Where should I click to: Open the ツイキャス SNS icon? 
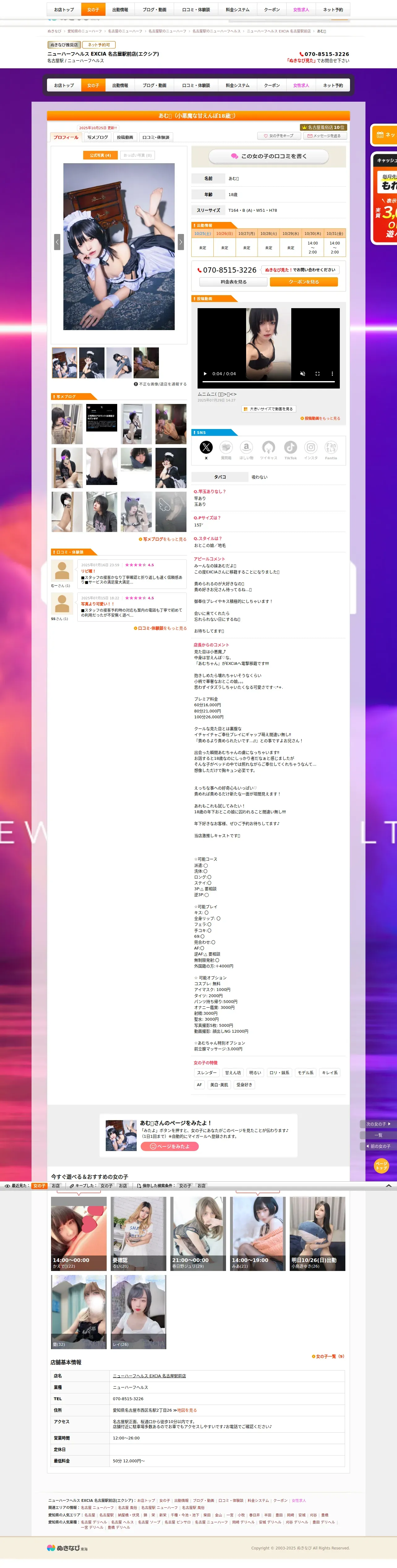point(268,447)
